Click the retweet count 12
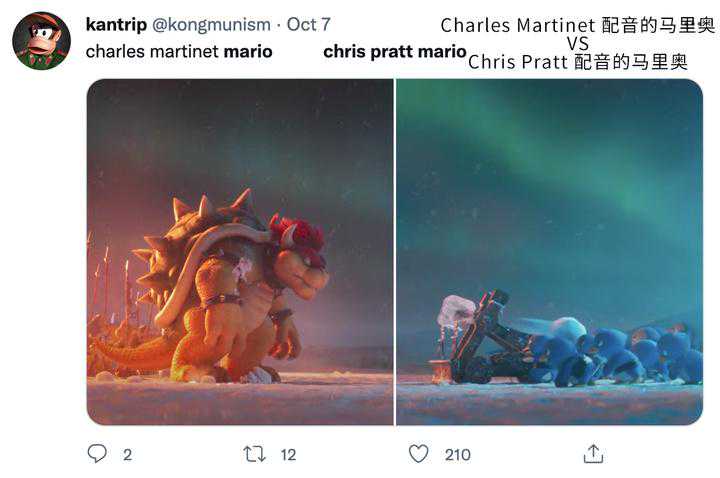720x478 pixels. tap(288, 455)
